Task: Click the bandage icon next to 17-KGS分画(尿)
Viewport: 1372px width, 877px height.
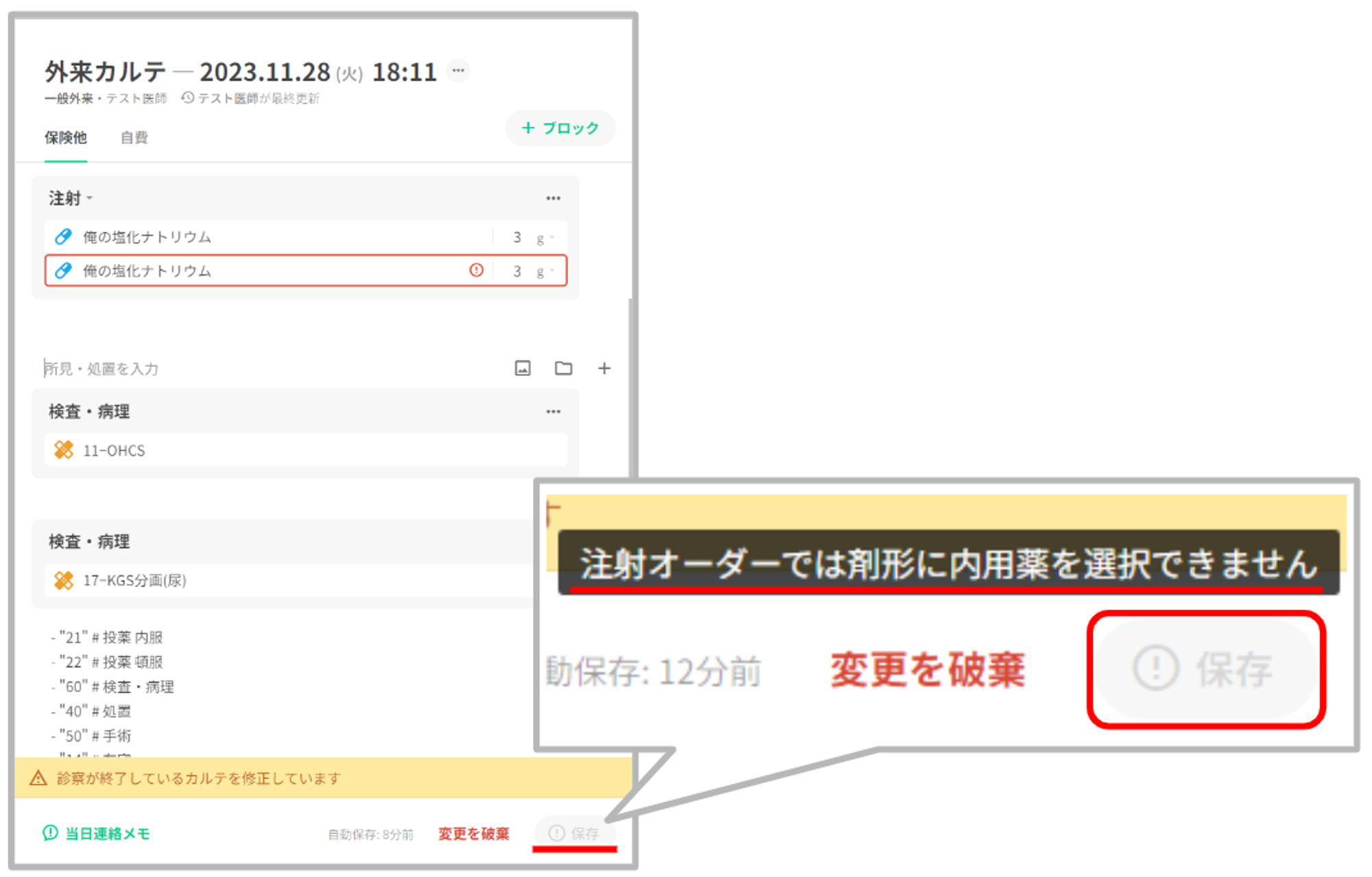Action: [x=64, y=580]
